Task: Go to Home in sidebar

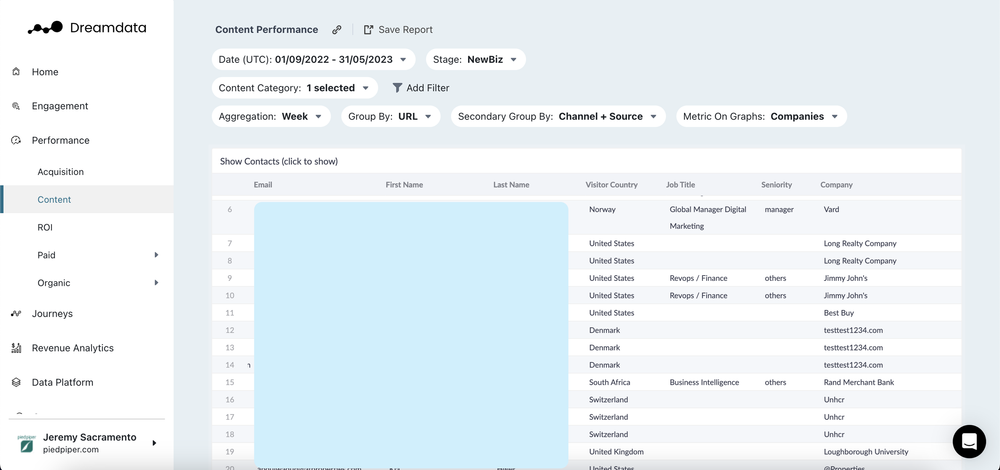Action: click(x=45, y=72)
